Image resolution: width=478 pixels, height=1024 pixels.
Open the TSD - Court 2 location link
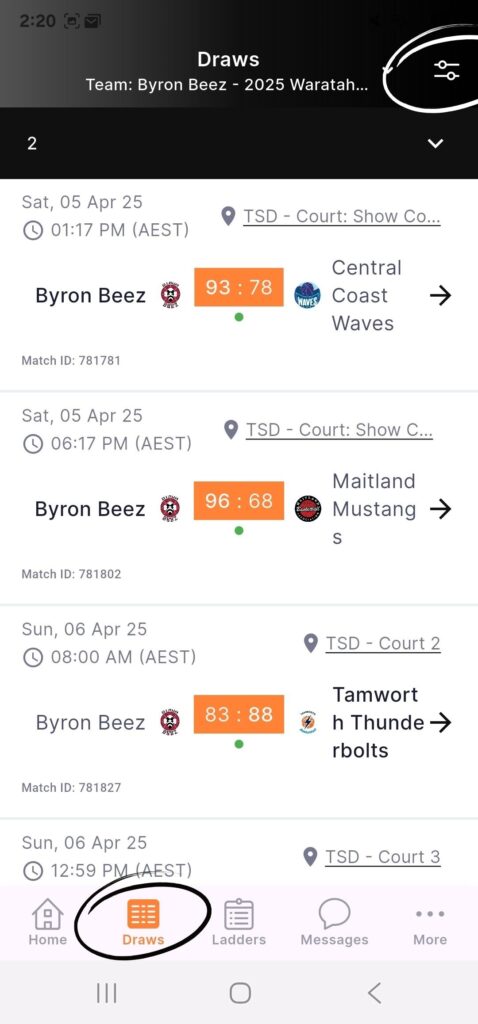click(383, 643)
